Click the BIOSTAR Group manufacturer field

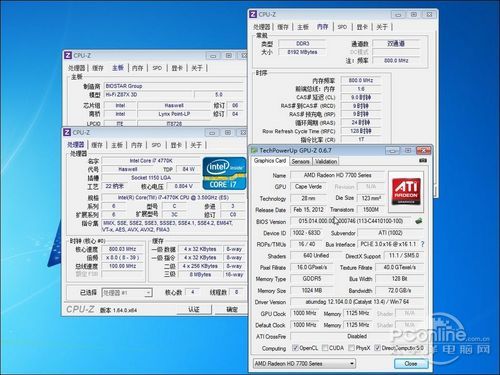174,86
